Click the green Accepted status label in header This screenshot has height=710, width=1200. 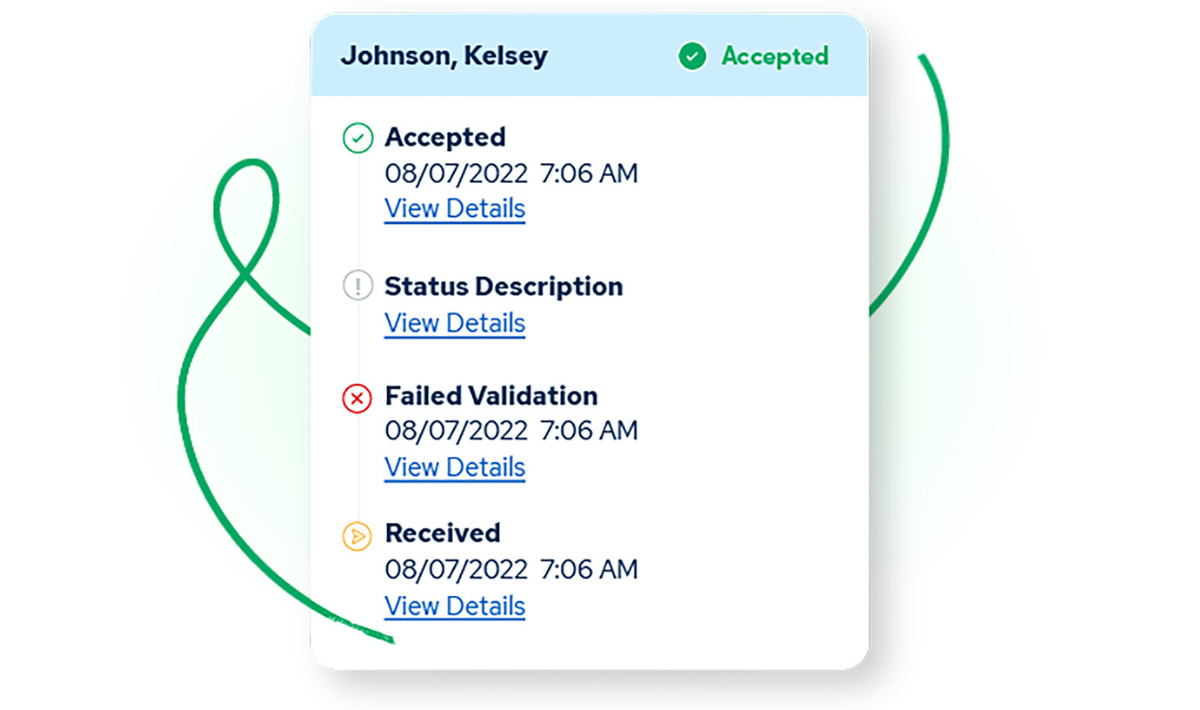(x=775, y=56)
